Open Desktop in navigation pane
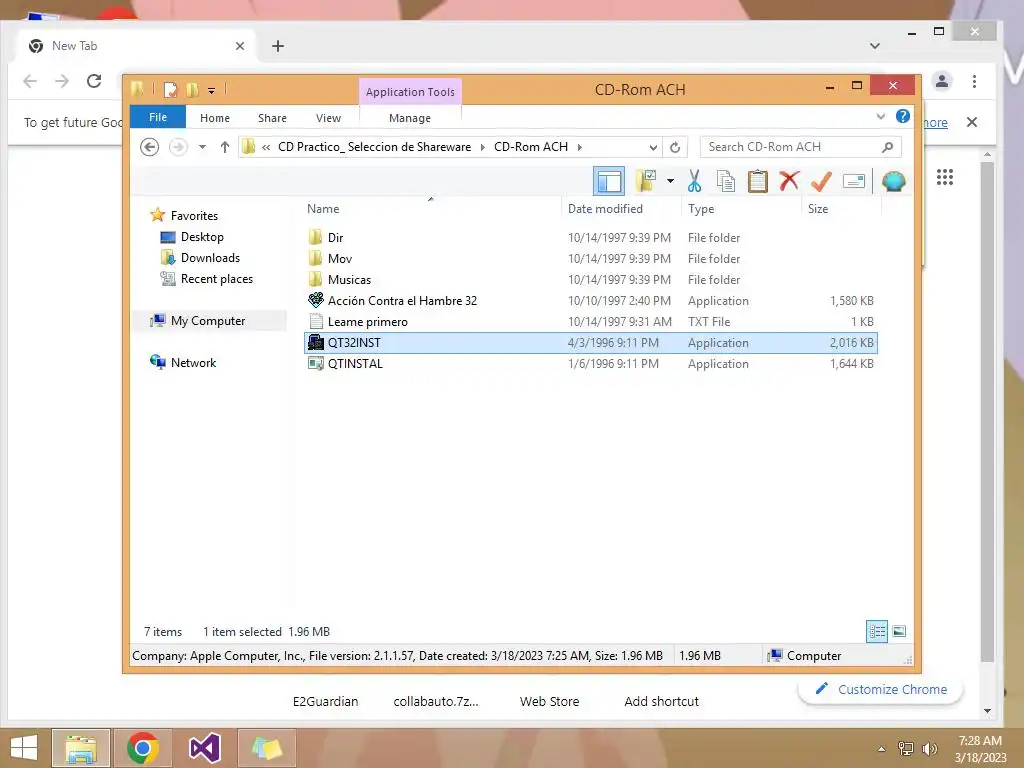The image size is (1024, 768). 202,236
